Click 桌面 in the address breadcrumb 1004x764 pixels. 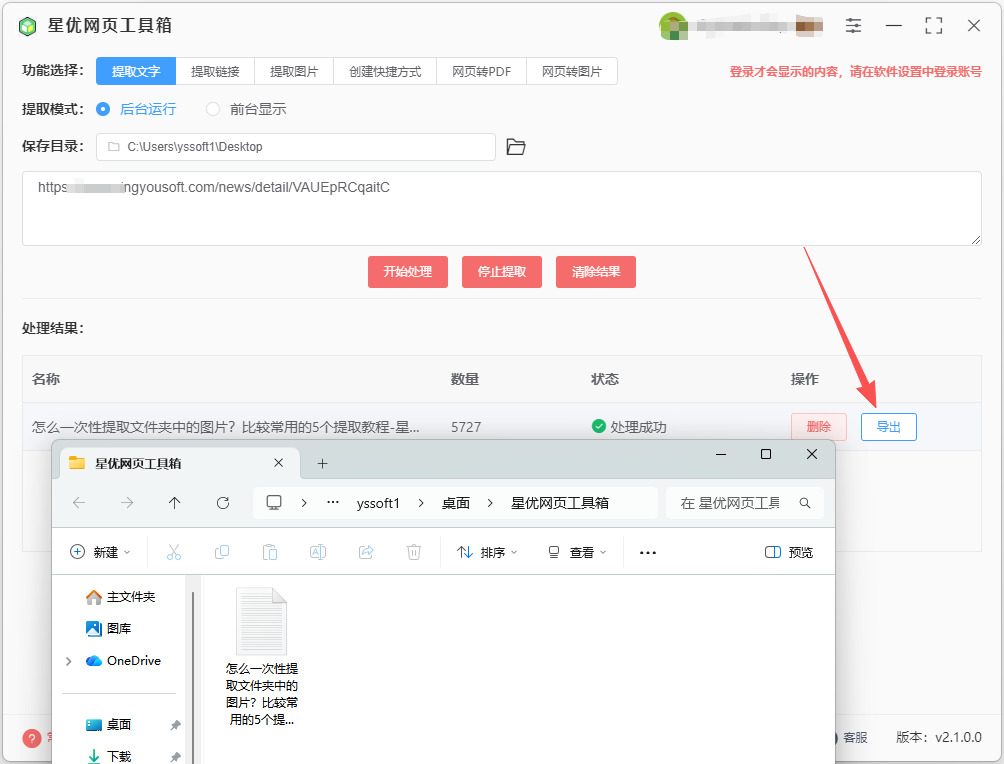point(456,503)
